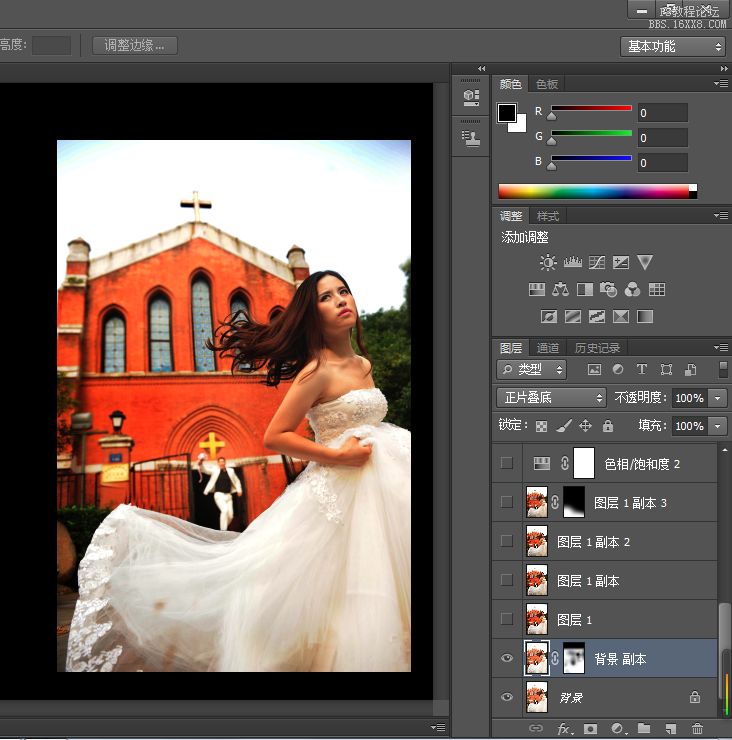Viewport: 732px width, 740px height.
Task: Filter layers by pixel layers
Action: pyautogui.click(x=594, y=370)
